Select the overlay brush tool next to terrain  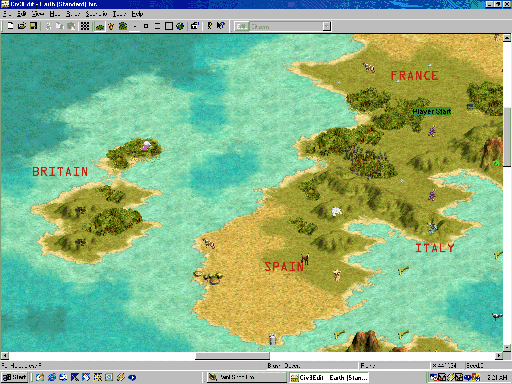pos(111,26)
